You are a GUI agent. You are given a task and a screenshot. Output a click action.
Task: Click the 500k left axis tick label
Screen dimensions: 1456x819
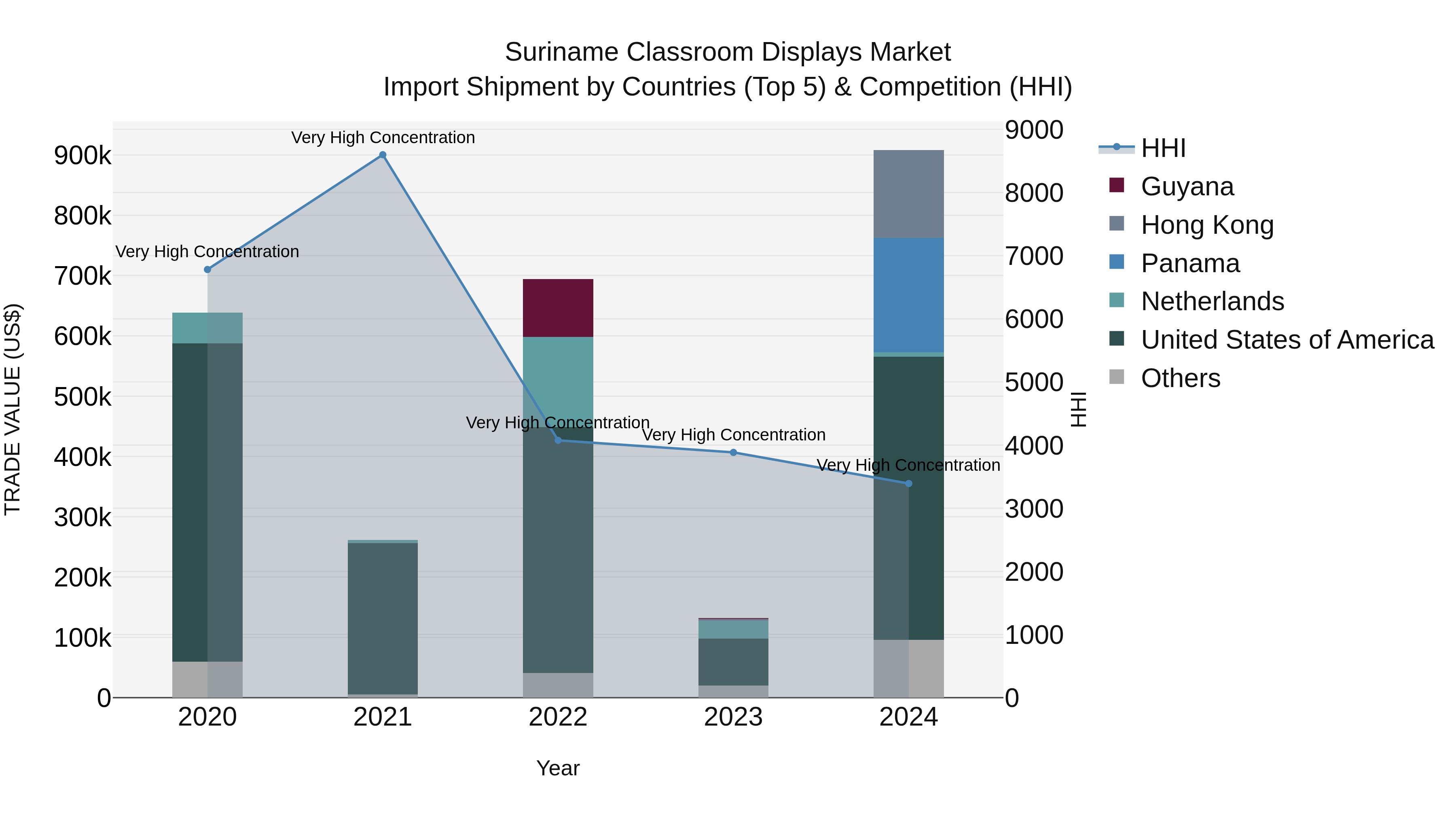[83, 397]
